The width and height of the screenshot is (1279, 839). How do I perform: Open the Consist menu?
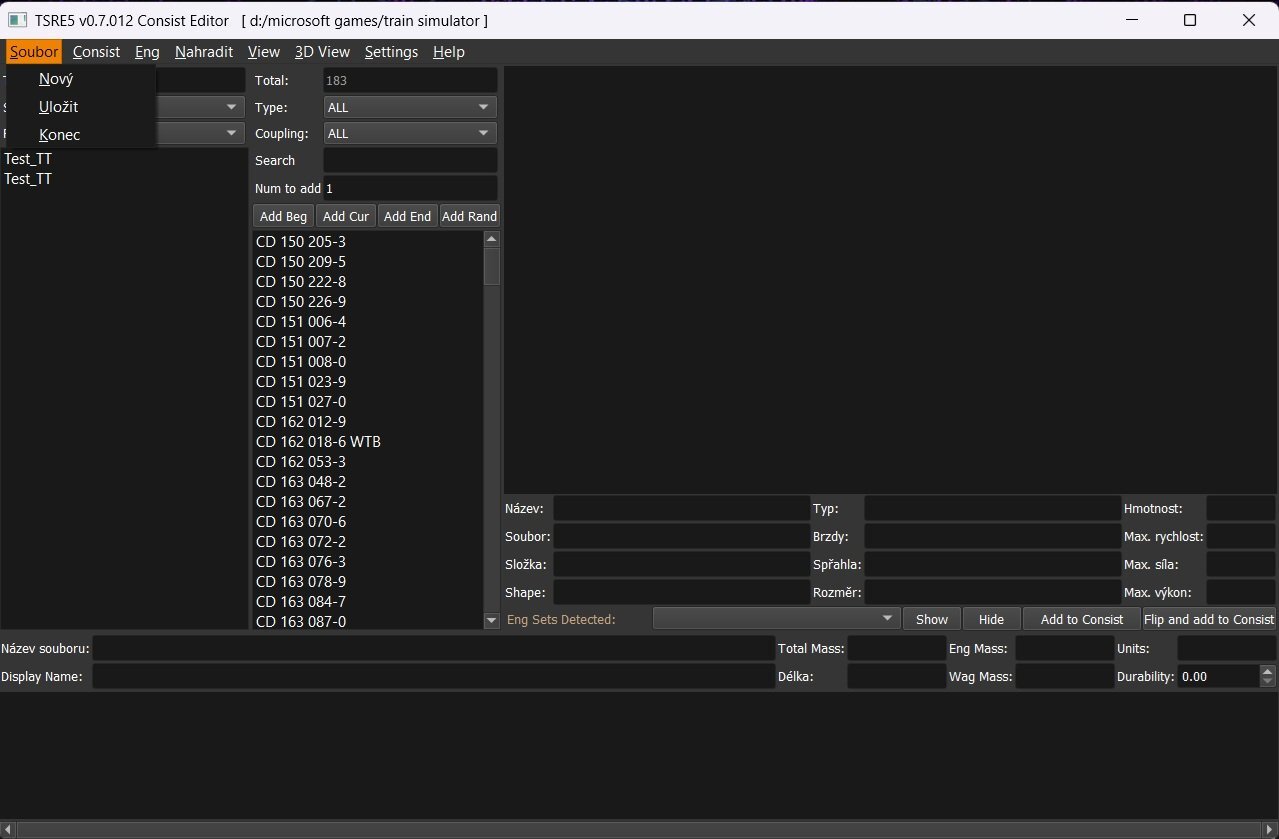click(x=96, y=52)
